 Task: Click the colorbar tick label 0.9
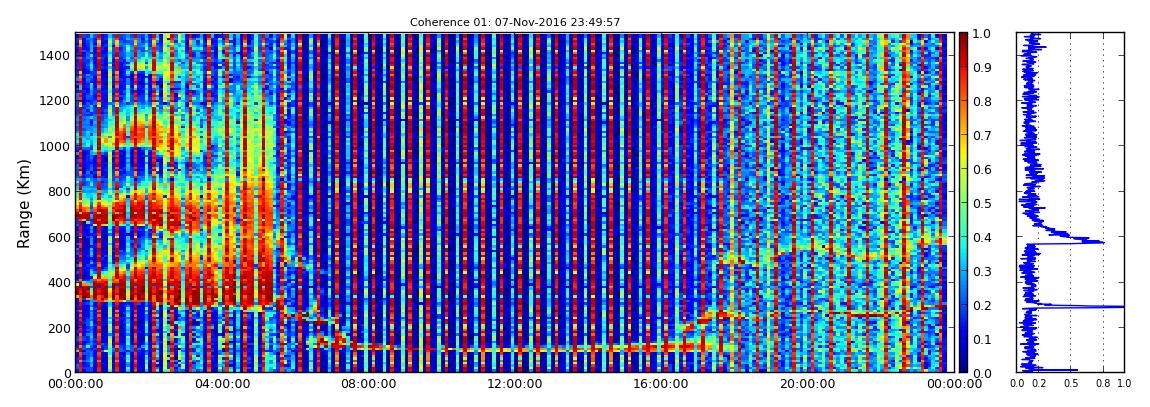pos(981,67)
